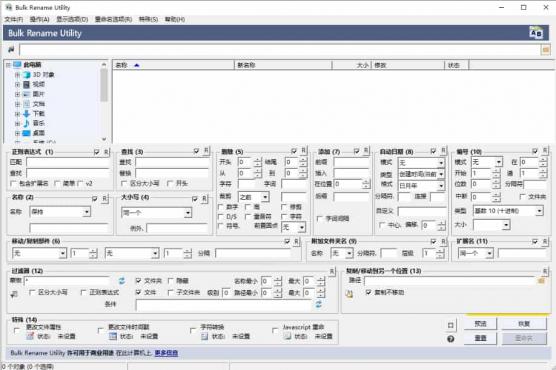This screenshot has width=556, height=370.
Task: Increase the Remove 开头 spinner value
Action: 258,160
